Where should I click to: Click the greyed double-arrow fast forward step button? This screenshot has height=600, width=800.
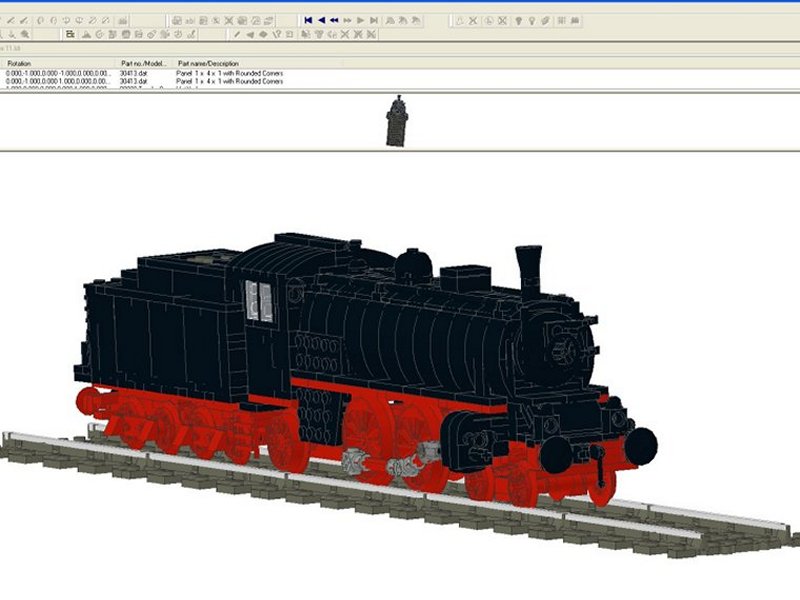347,20
